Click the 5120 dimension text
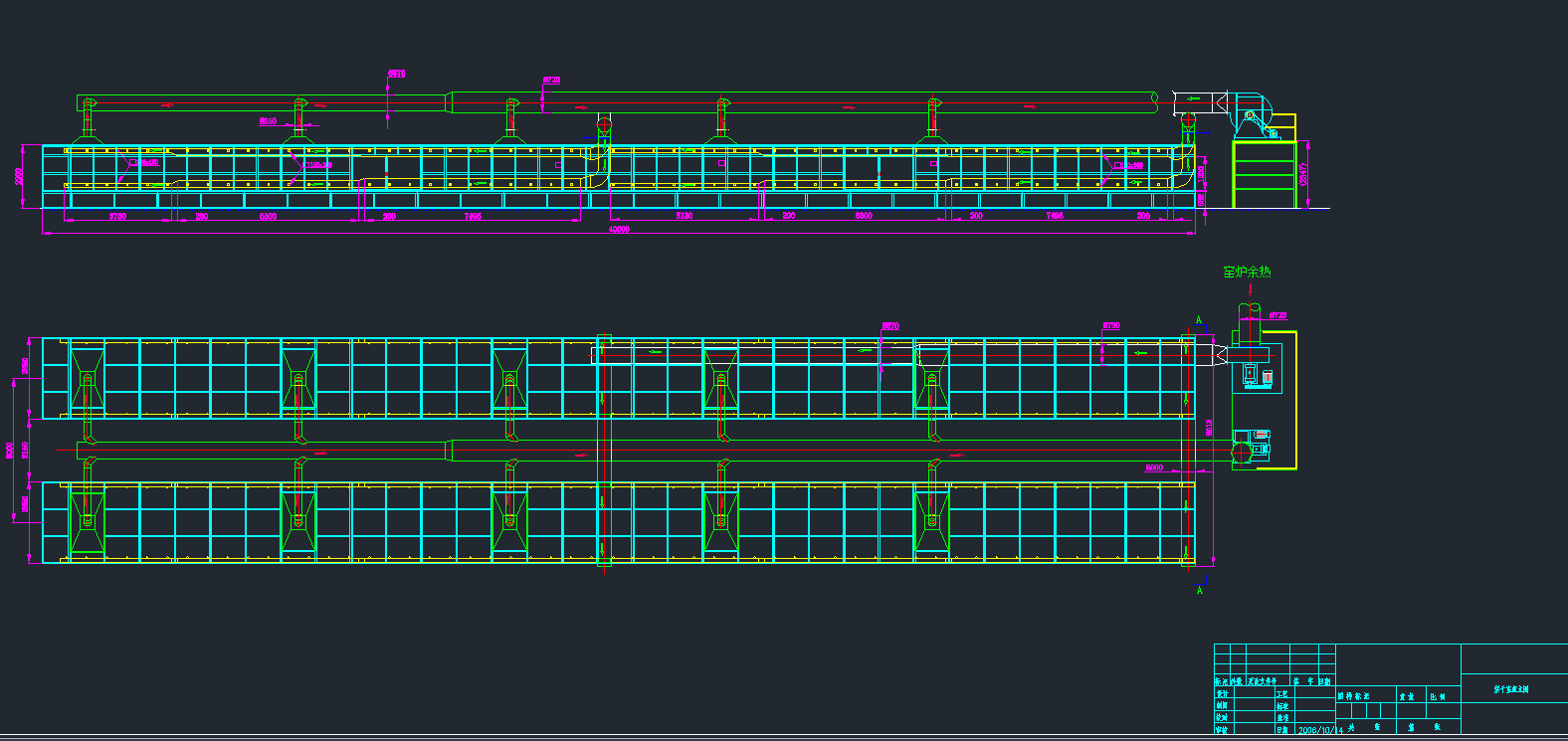Image resolution: width=1568 pixels, height=741 pixels. click(x=685, y=216)
